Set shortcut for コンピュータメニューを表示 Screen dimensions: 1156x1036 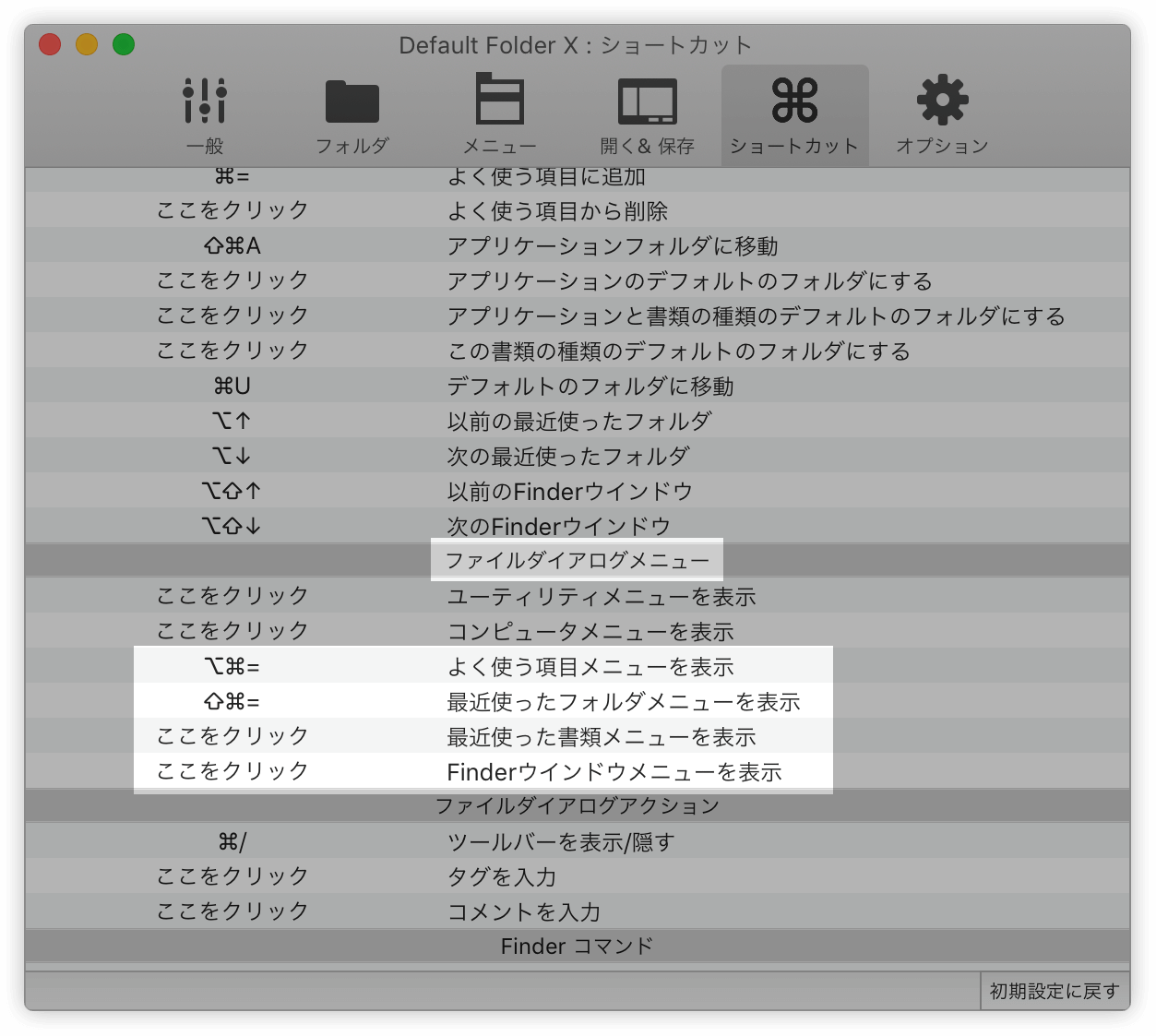[x=232, y=631]
